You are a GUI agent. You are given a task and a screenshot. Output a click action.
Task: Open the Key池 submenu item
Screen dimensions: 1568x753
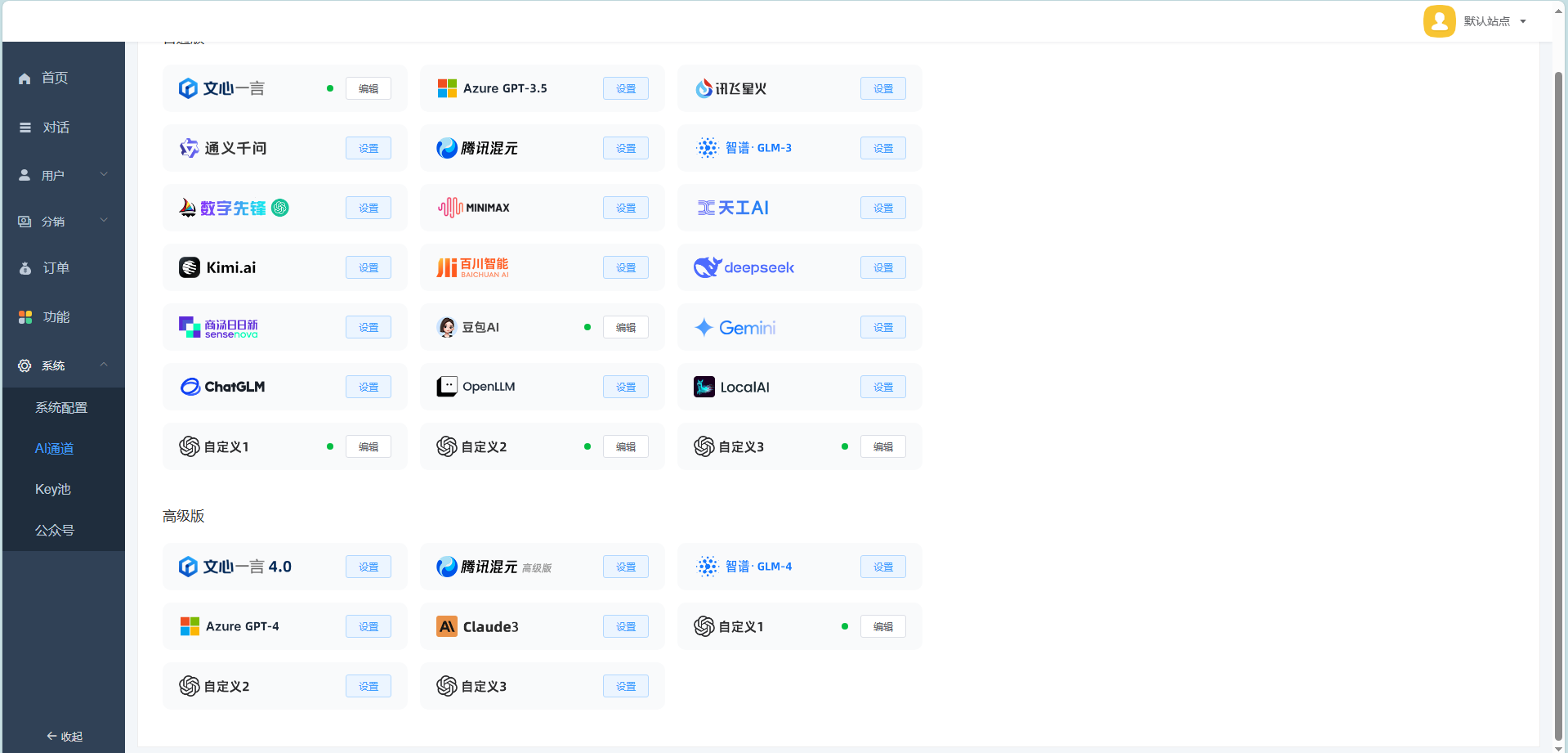click(x=53, y=489)
